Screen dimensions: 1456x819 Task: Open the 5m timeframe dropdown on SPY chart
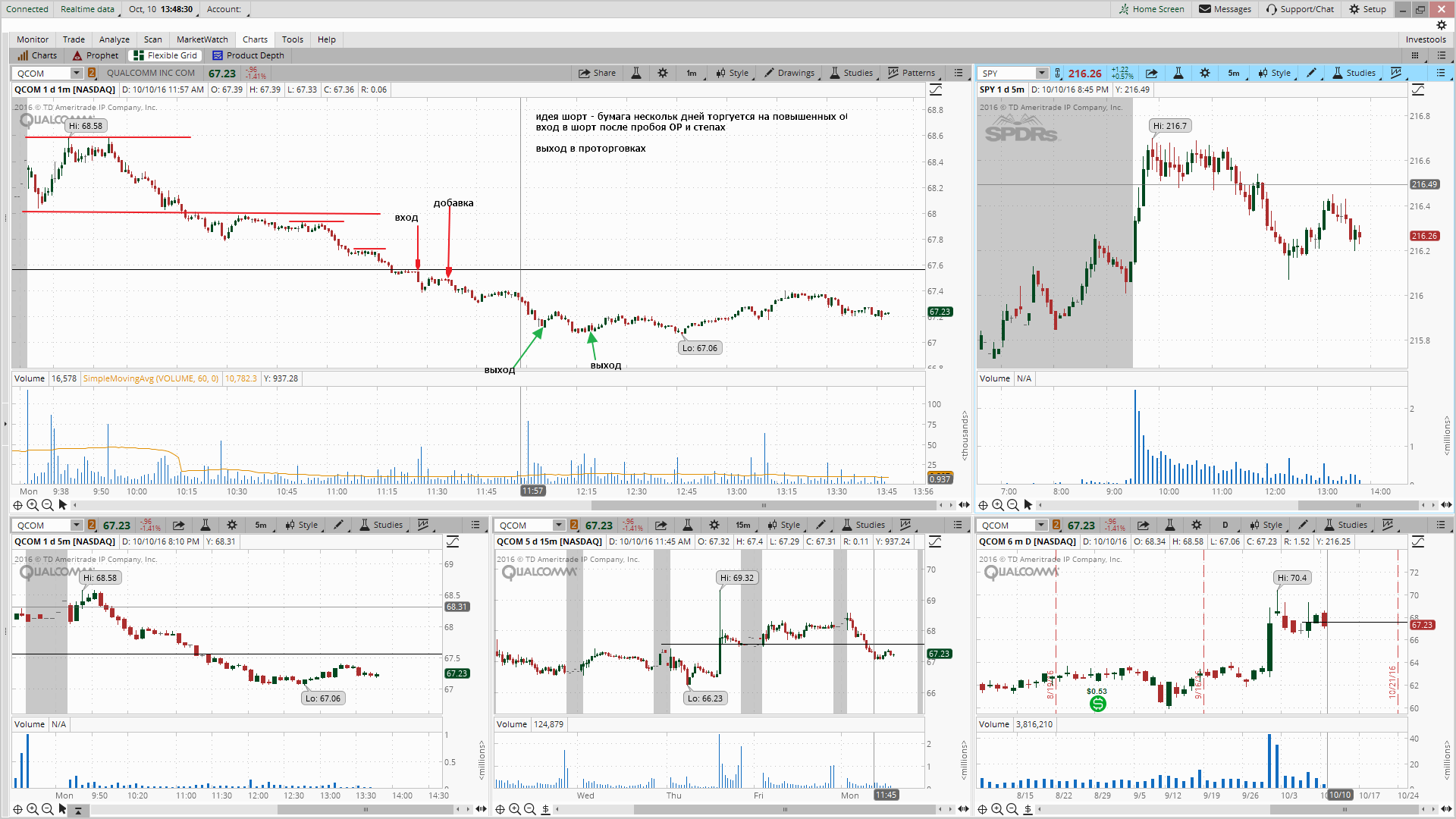(x=1235, y=73)
